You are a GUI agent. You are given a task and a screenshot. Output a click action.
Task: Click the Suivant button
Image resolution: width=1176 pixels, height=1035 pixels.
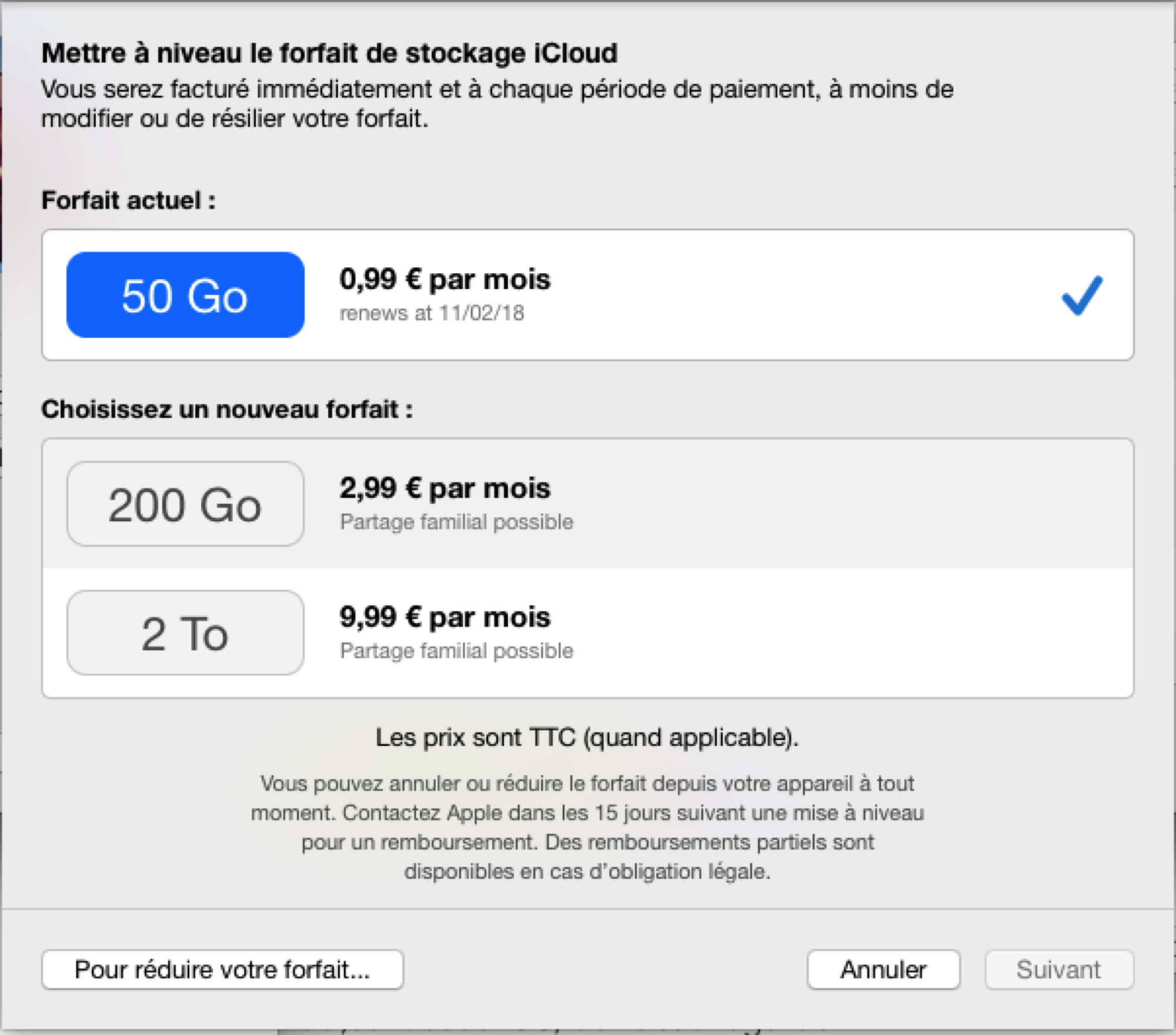point(1059,970)
